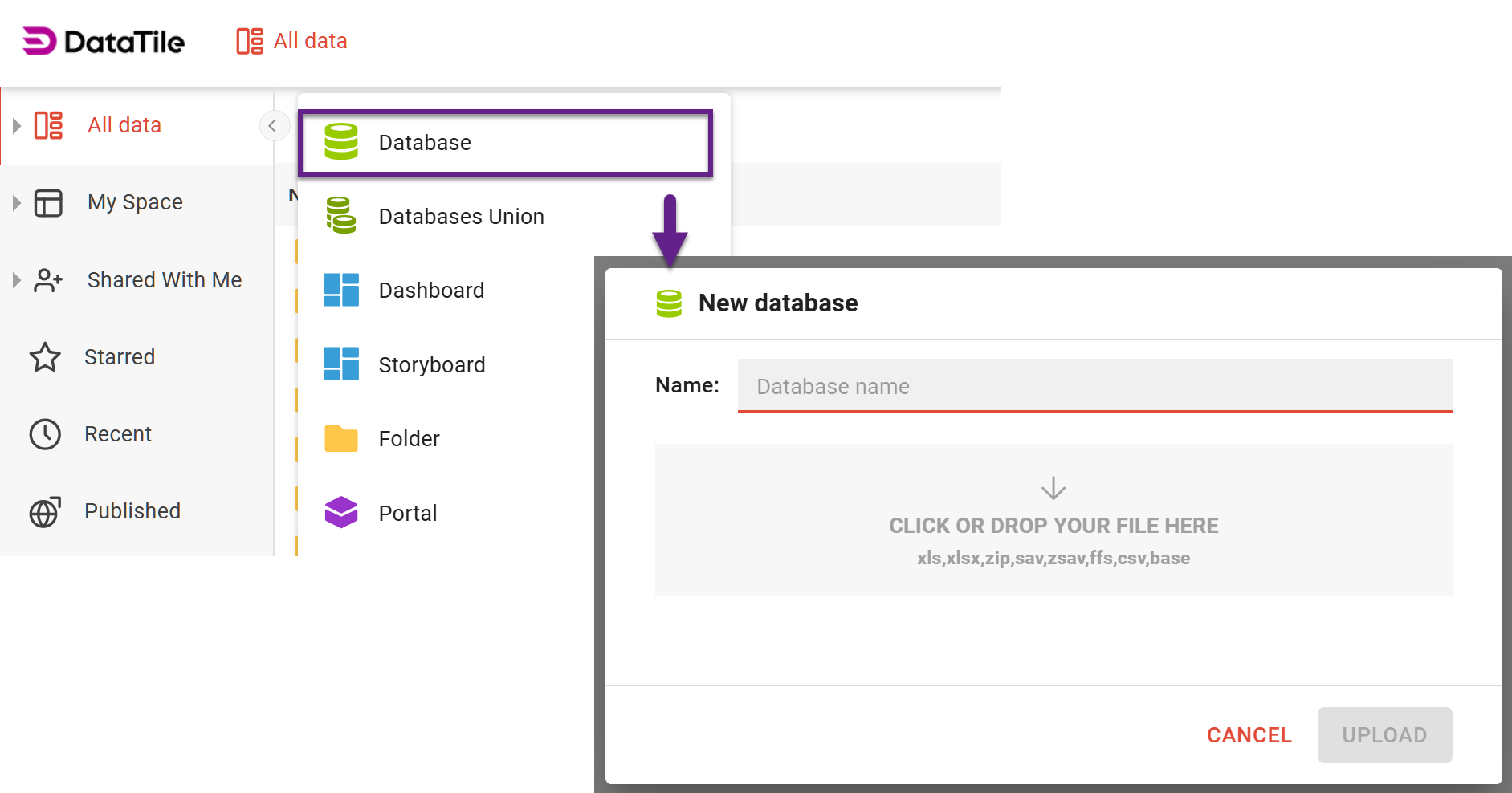Click the file drop zone area

(x=1054, y=519)
